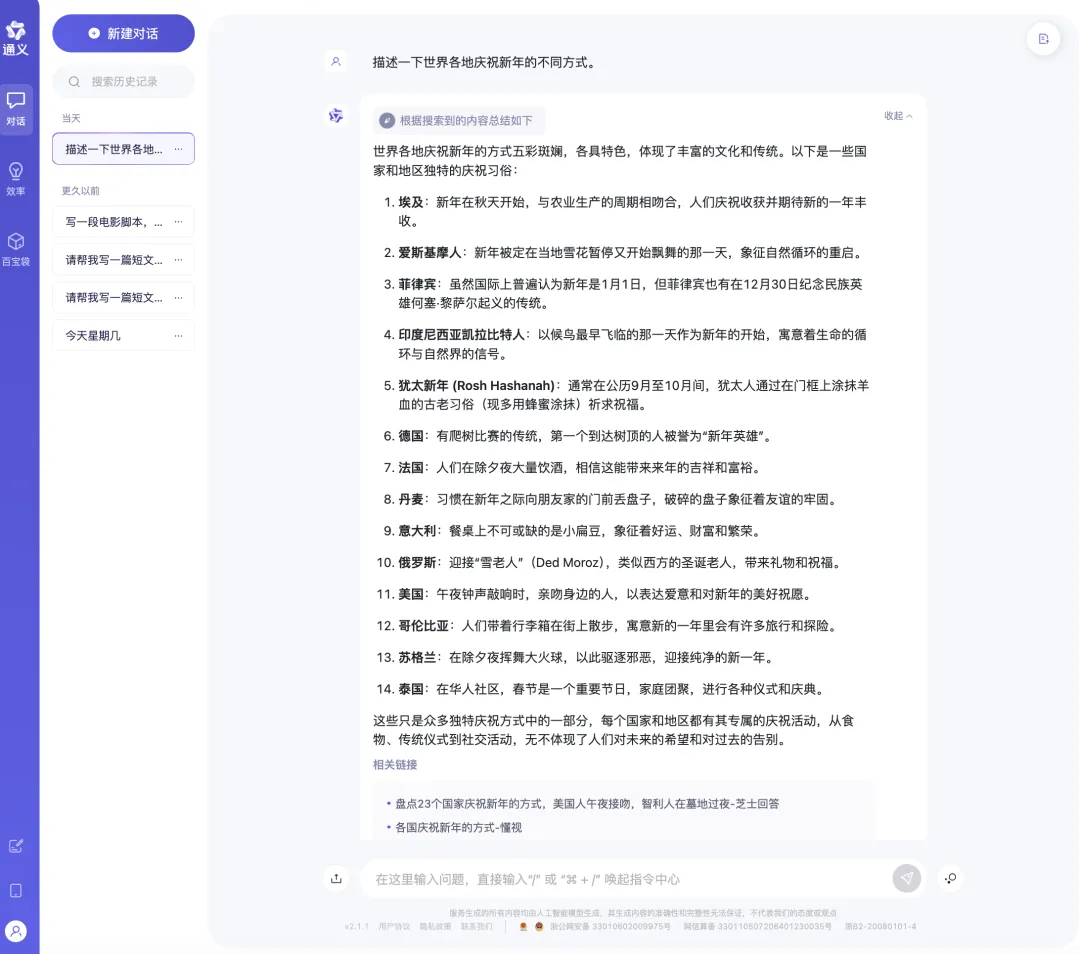Image resolution: width=1080 pixels, height=954 pixels.
Task: Focus the 搜索历史记录 search field
Action: coord(123,81)
